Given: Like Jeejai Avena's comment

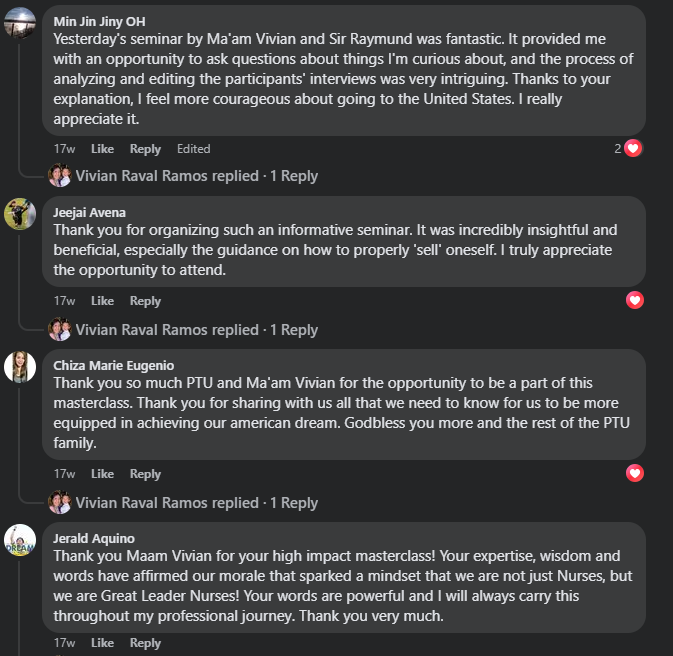Looking at the screenshot, I should coord(102,301).
